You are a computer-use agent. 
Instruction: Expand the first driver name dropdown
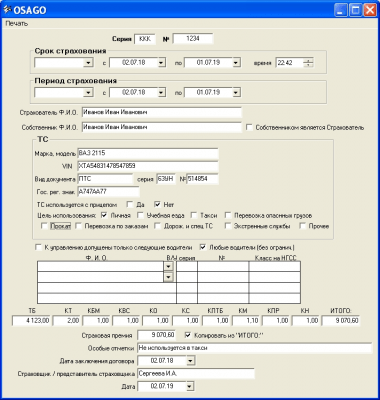(168, 266)
